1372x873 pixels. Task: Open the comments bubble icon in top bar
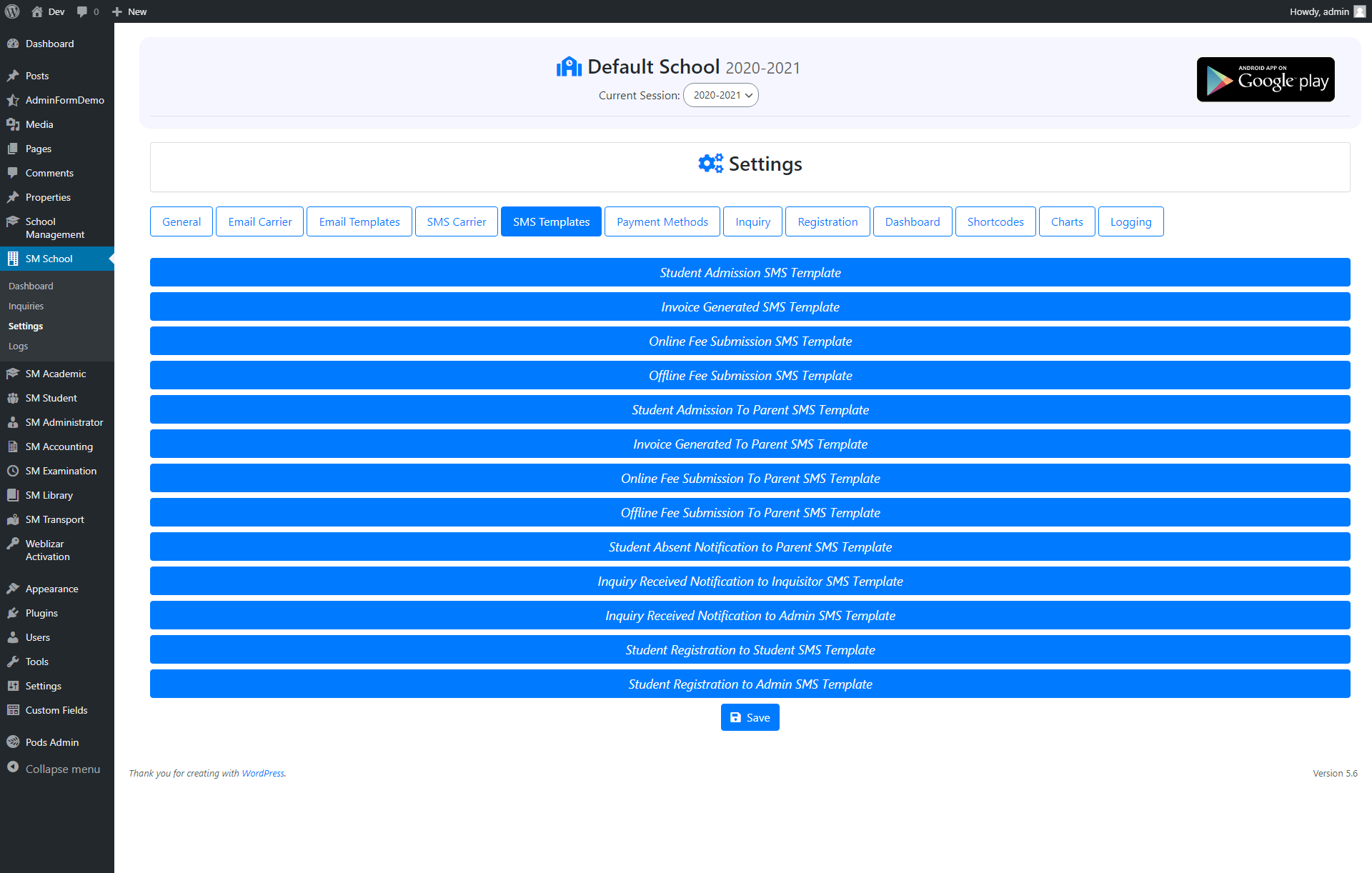[81, 11]
